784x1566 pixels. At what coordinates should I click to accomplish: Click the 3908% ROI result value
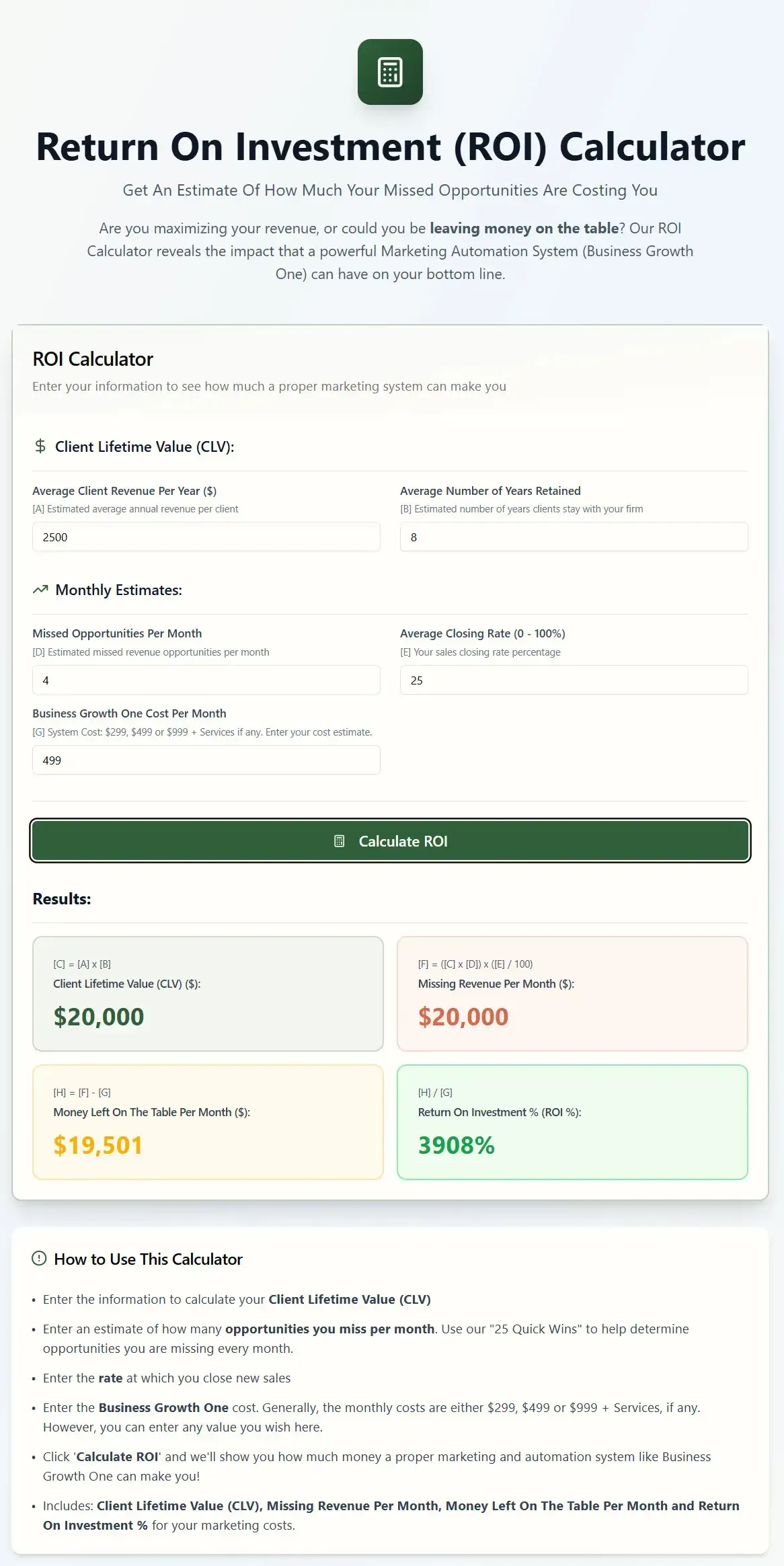click(x=456, y=1145)
